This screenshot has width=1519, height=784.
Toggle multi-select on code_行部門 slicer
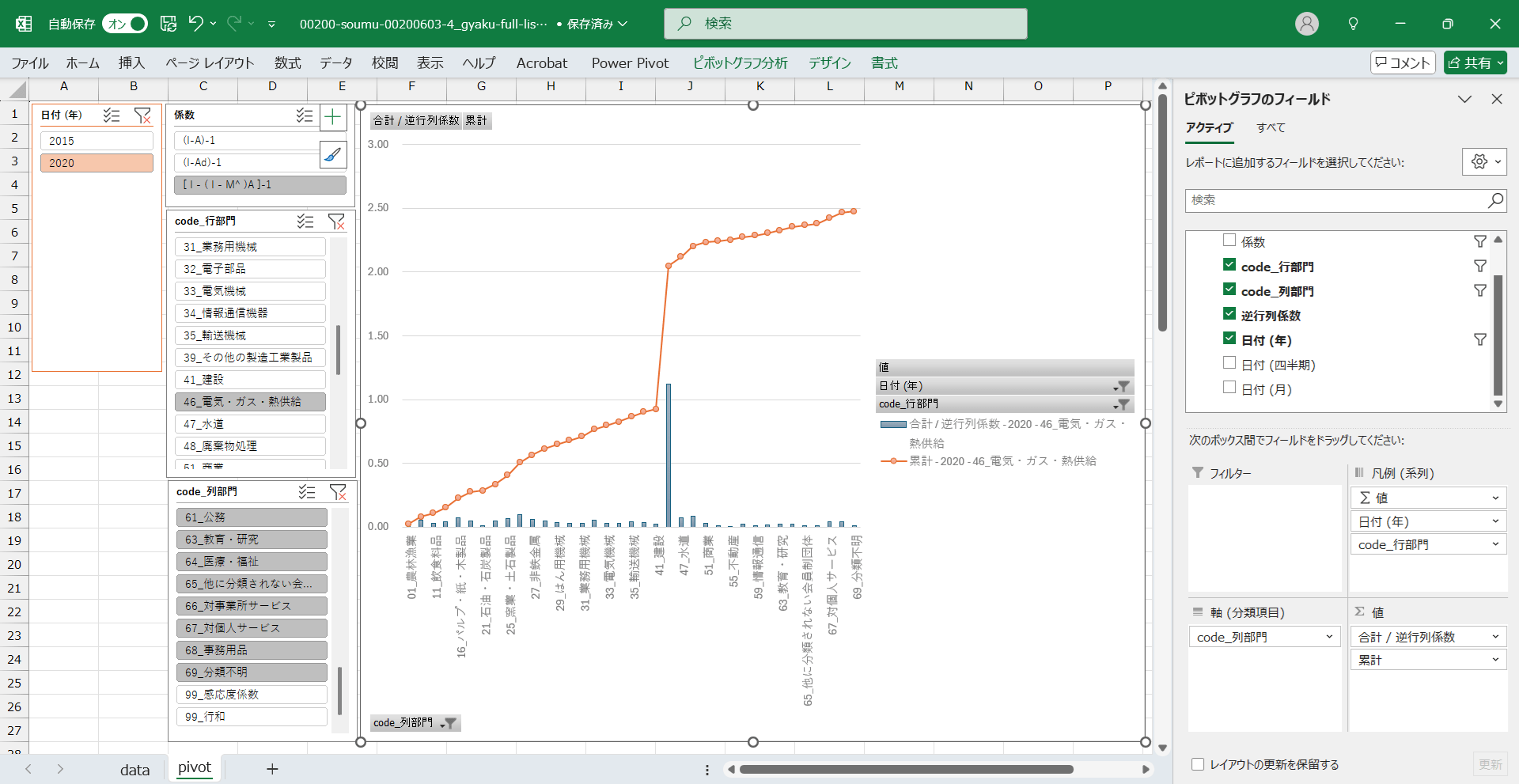click(x=305, y=222)
